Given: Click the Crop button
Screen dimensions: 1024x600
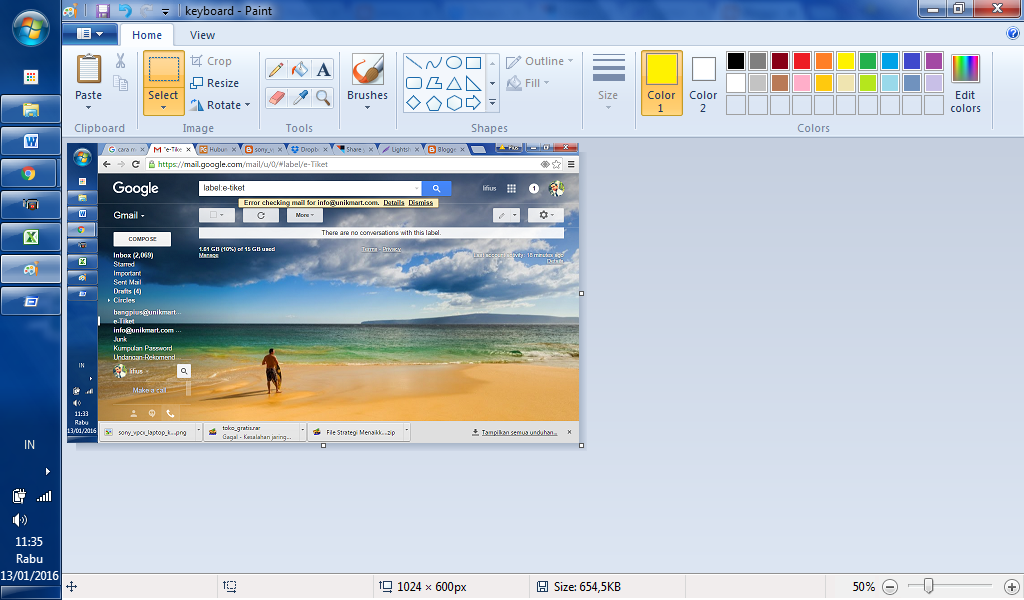Looking at the screenshot, I should click(211, 61).
